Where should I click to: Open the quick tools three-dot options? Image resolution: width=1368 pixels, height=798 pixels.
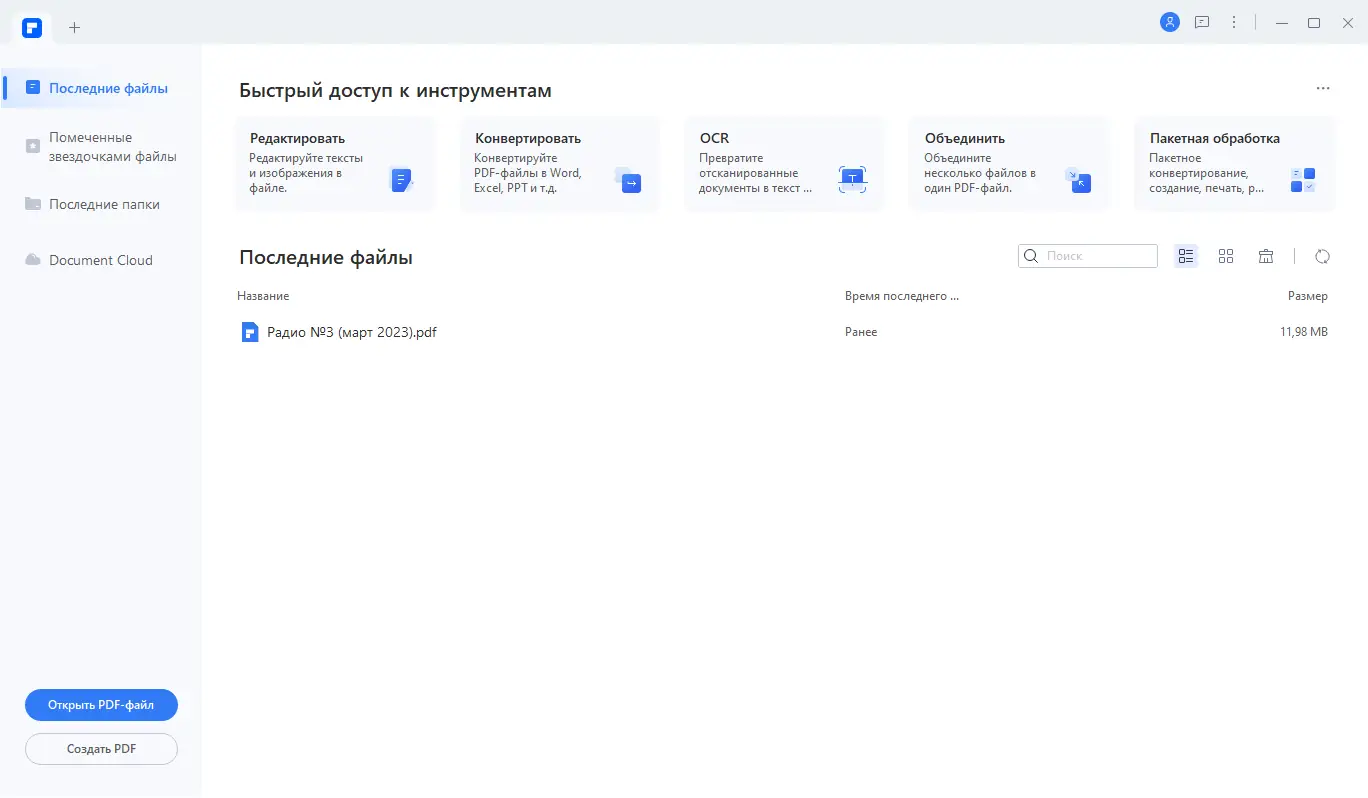pos(1323,89)
